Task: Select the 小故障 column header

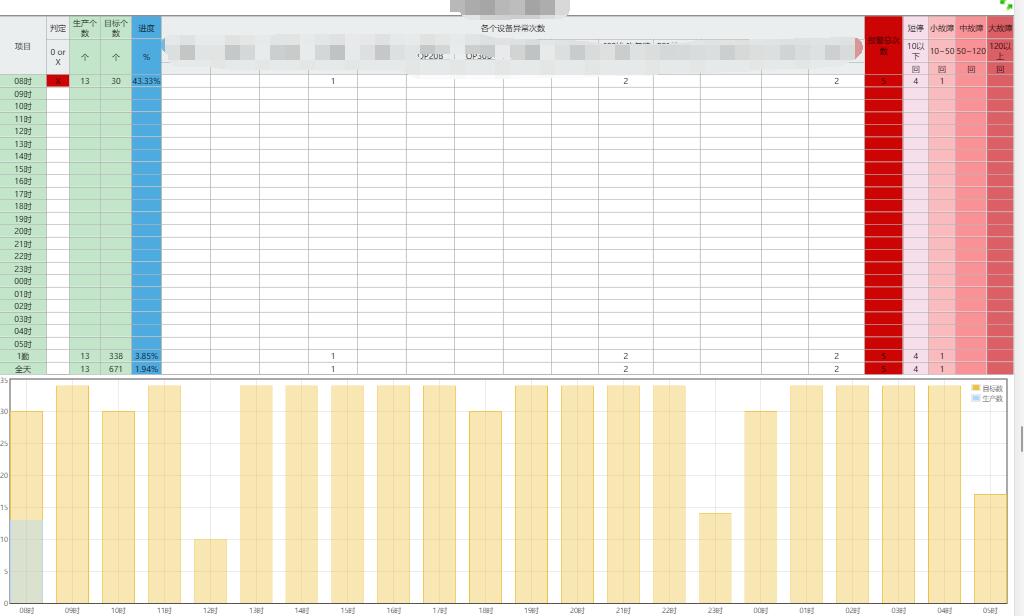Action: (942, 29)
